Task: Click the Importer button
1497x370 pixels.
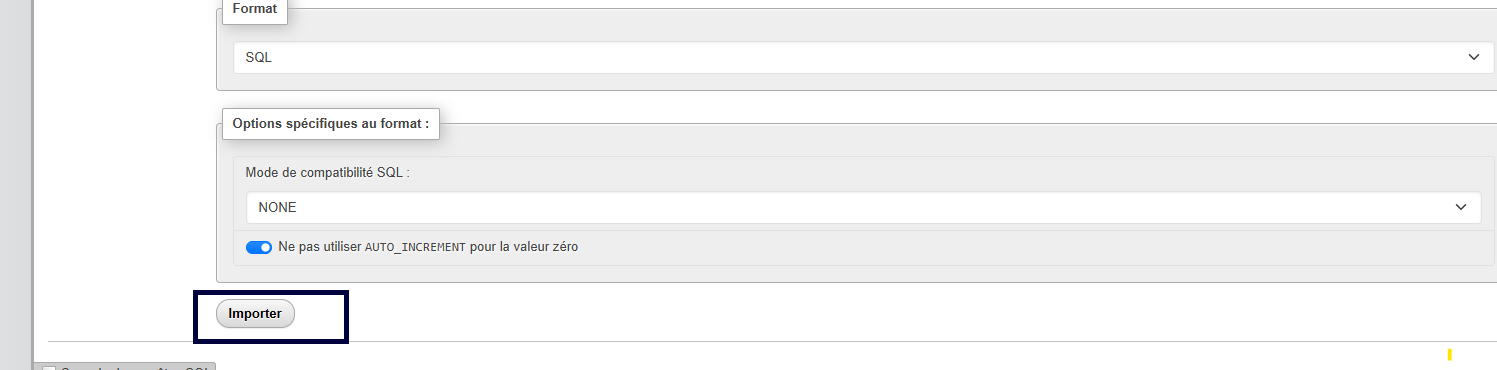Action: click(x=255, y=313)
